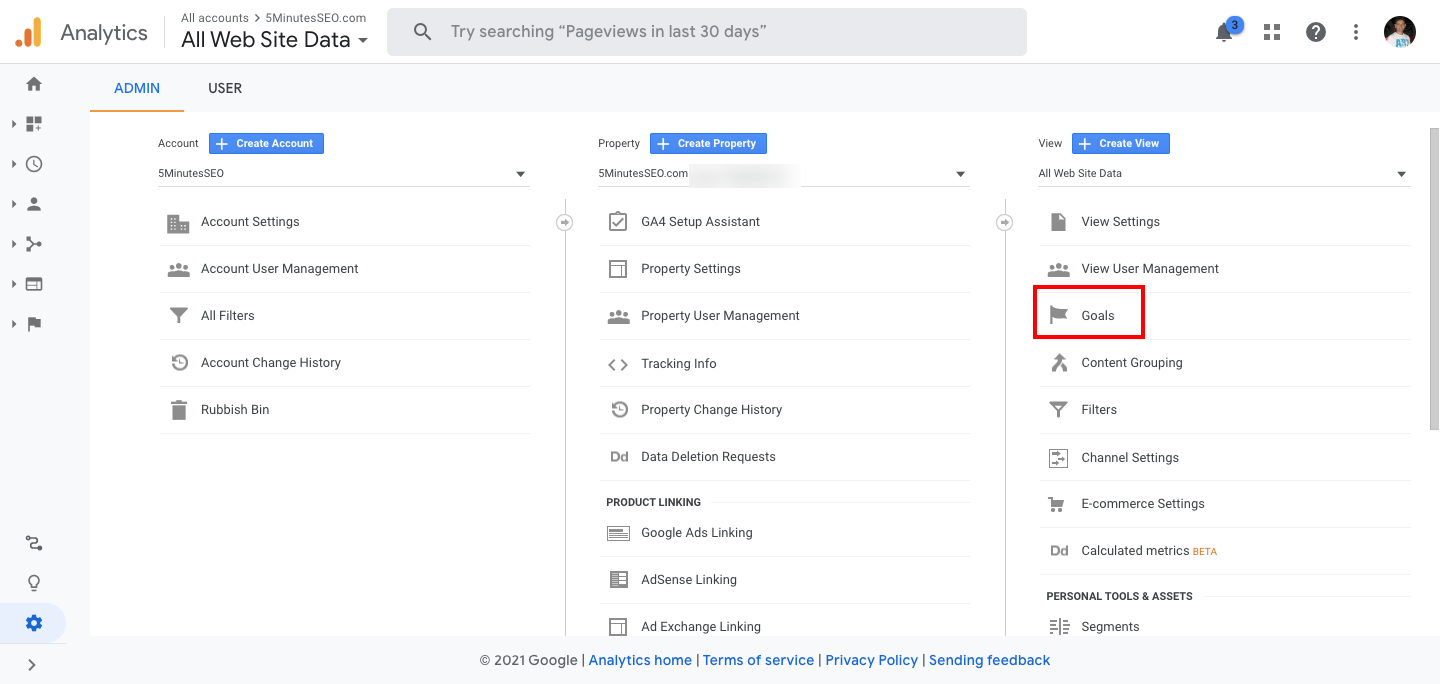Open the Property selector dropdown
The image size is (1440, 684).
tap(783, 174)
